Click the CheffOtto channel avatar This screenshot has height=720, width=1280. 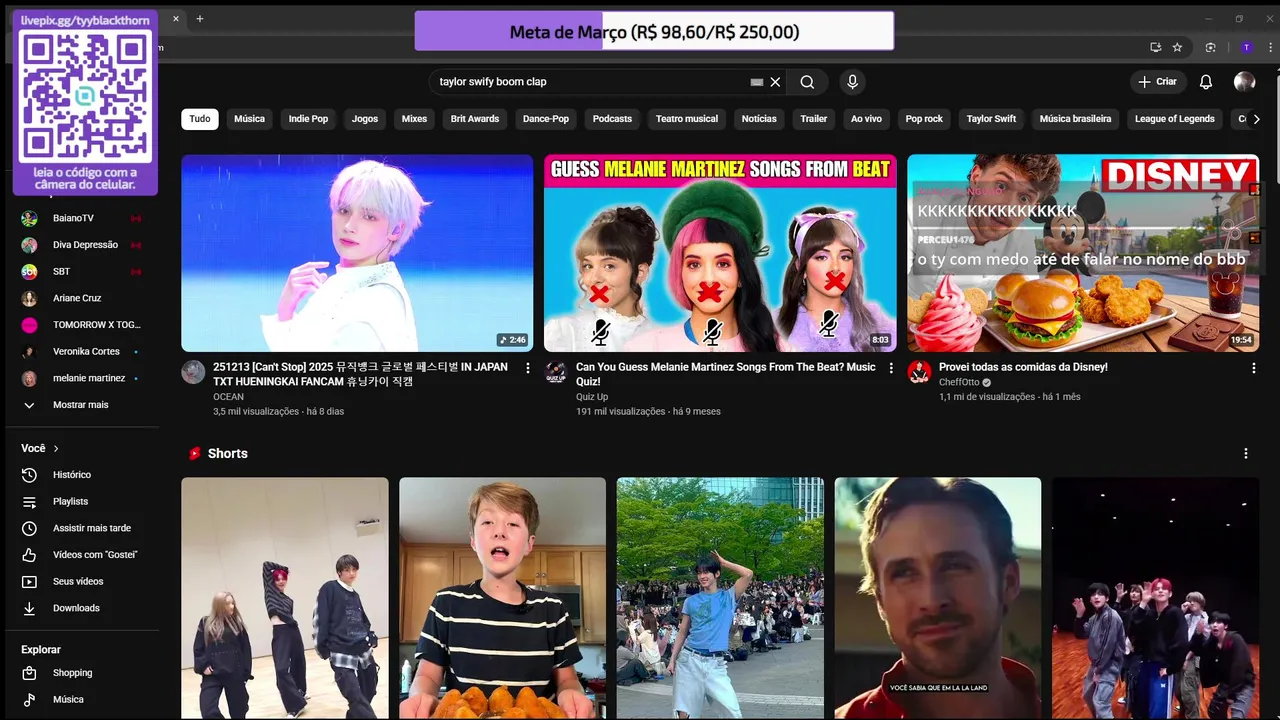[x=919, y=372]
